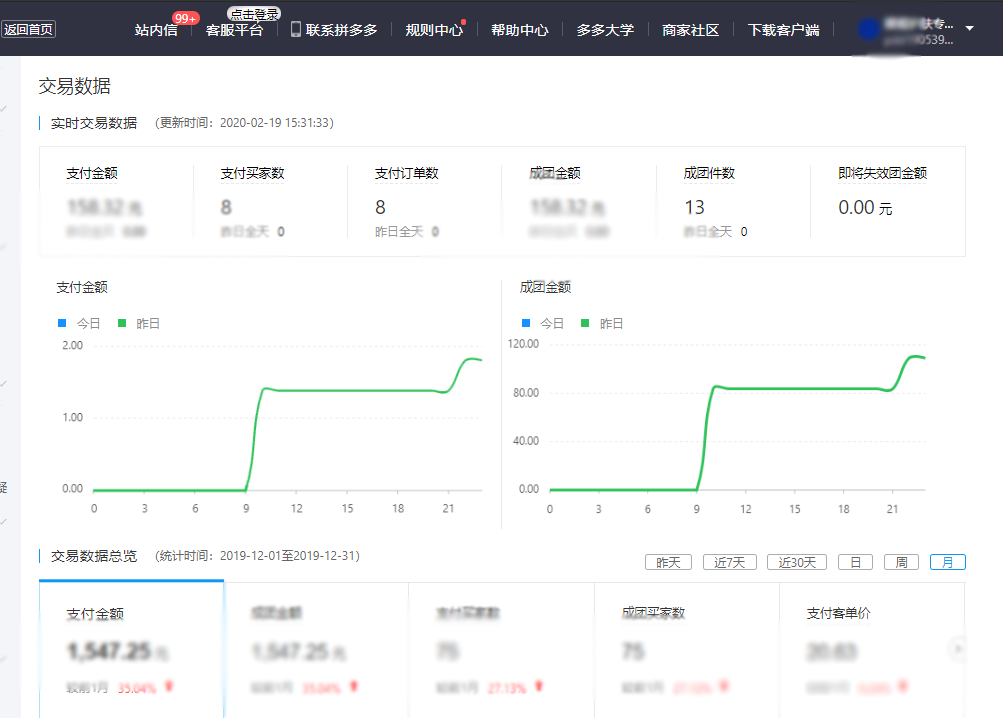The height and width of the screenshot is (718, 1003).
Task: Open 规则中心 rules center
Action: tap(434, 30)
